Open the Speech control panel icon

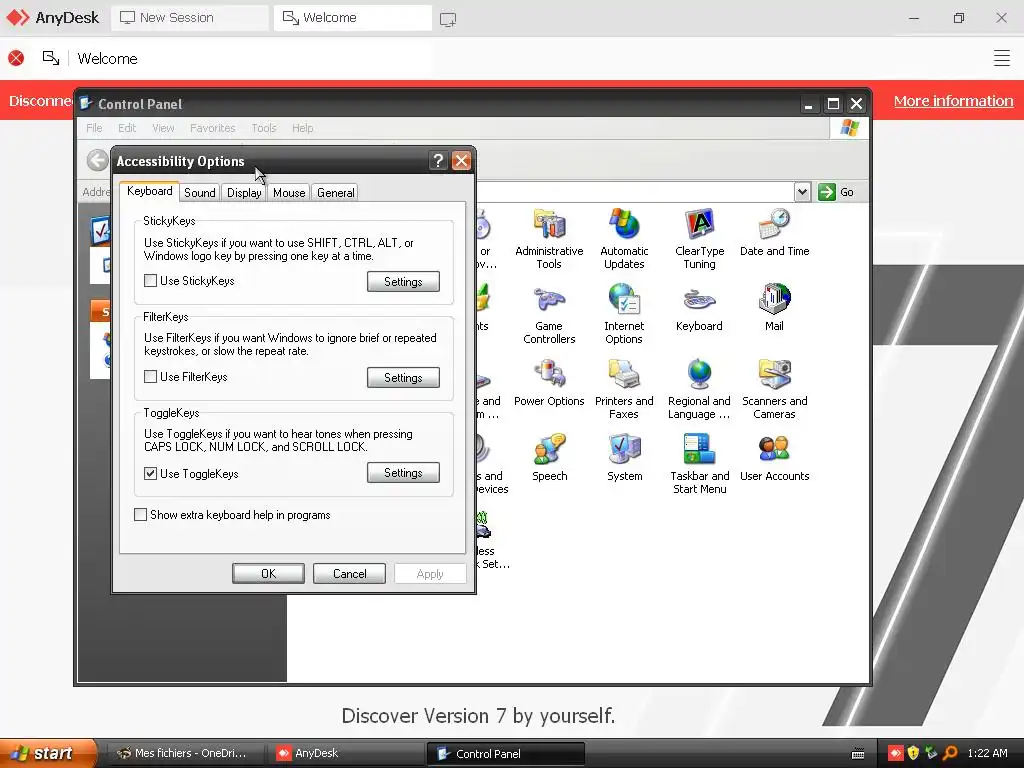[549, 458]
